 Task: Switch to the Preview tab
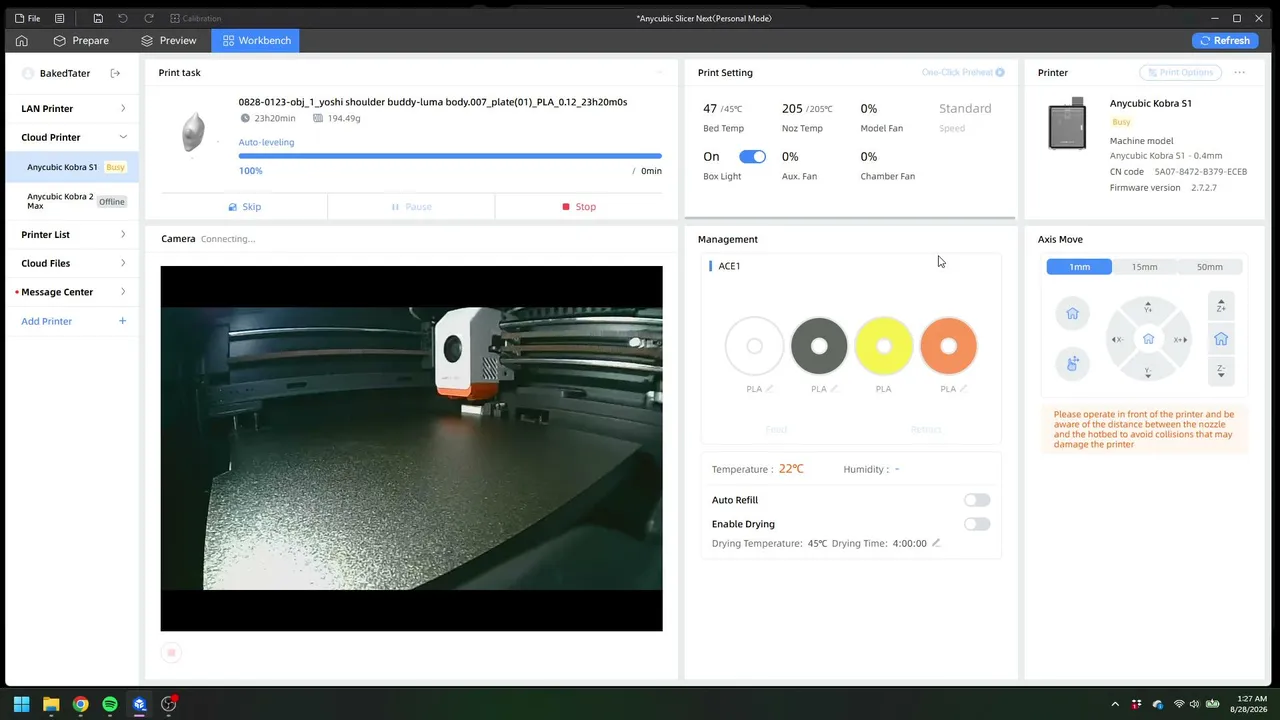tap(169, 40)
